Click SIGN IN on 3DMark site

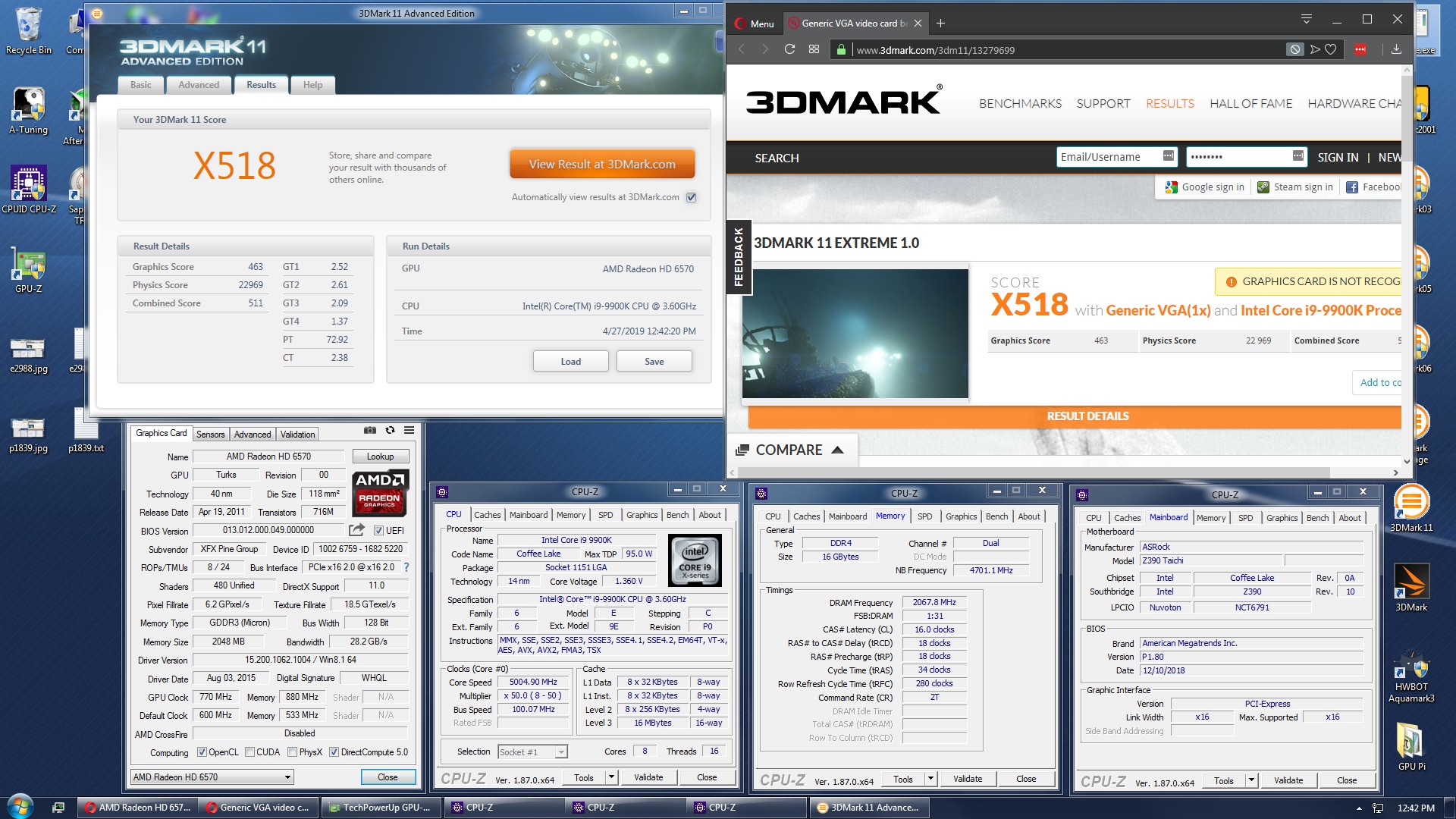[x=1338, y=158]
